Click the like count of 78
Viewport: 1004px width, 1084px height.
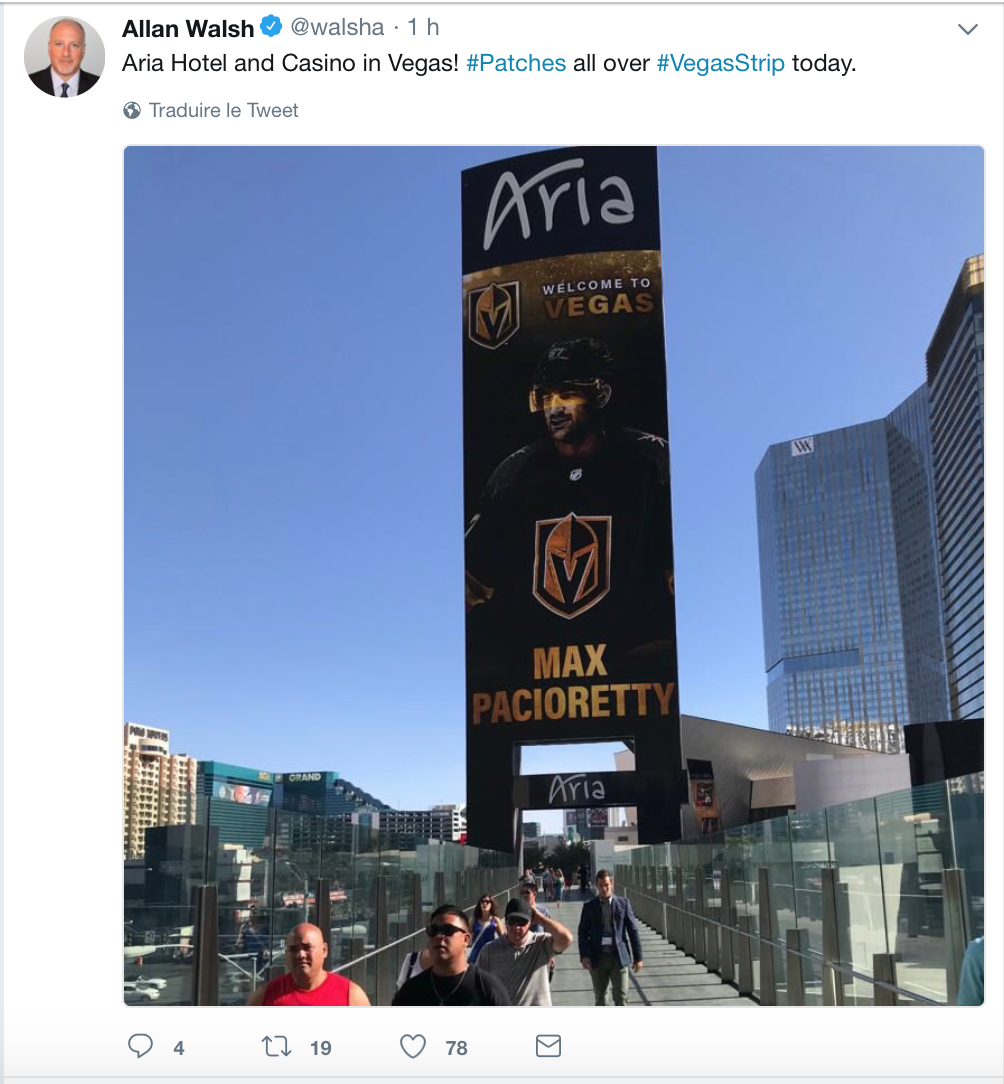point(456,1048)
